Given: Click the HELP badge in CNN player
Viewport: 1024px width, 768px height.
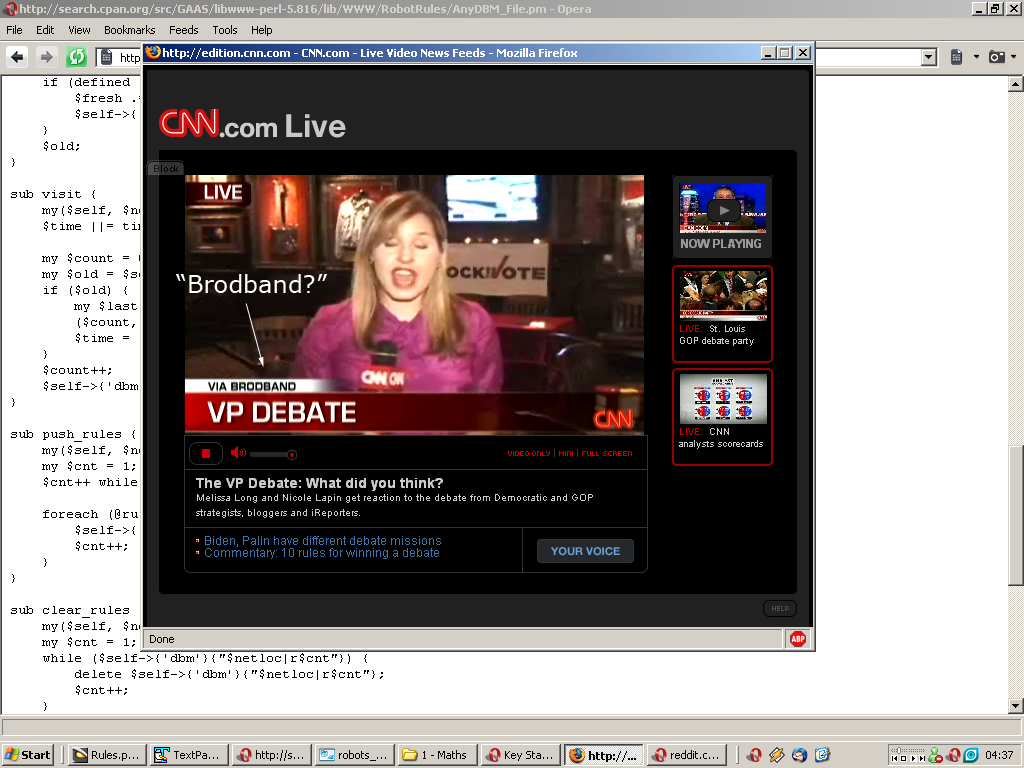Looking at the screenshot, I should tap(780, 608).
